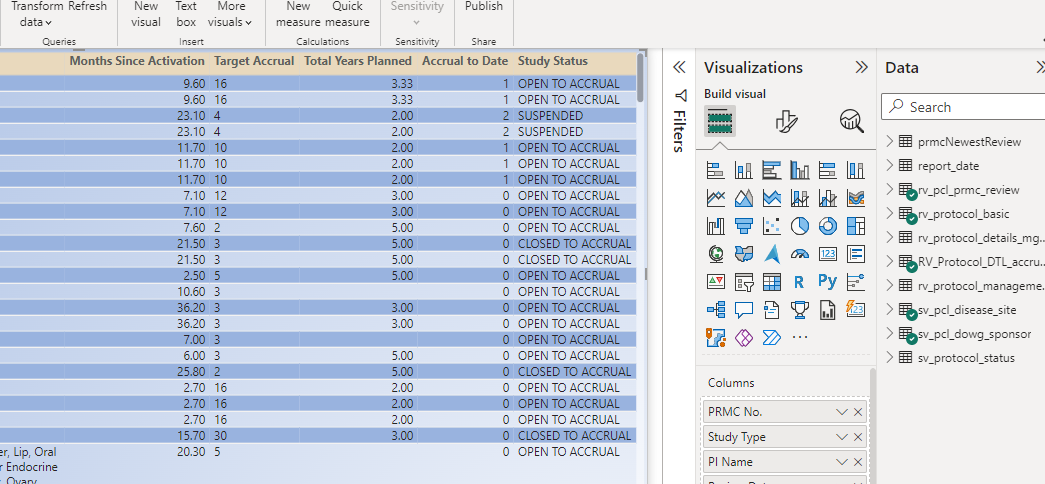Select the Python visual
The height and width of the screenshot is (484, 1045).
(828, 282)
